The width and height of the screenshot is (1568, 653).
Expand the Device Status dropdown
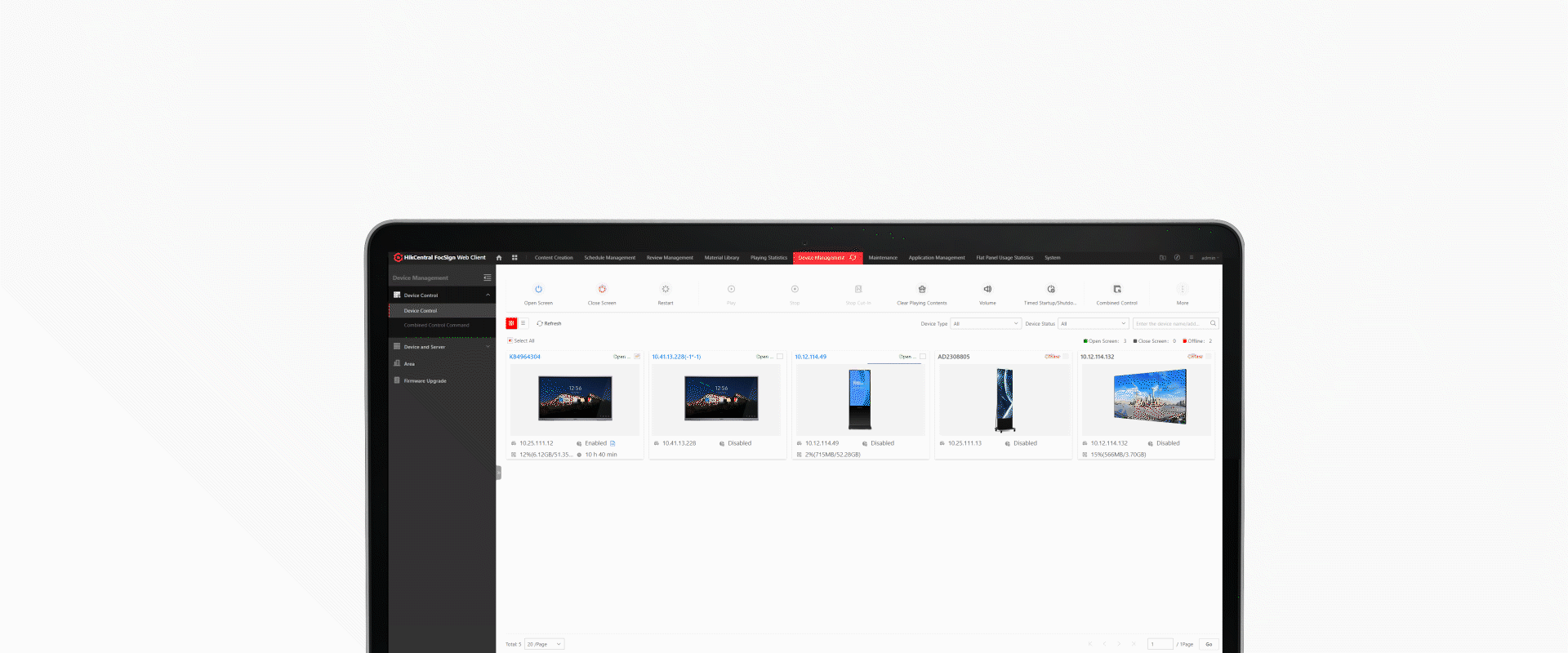point(1093,324)
